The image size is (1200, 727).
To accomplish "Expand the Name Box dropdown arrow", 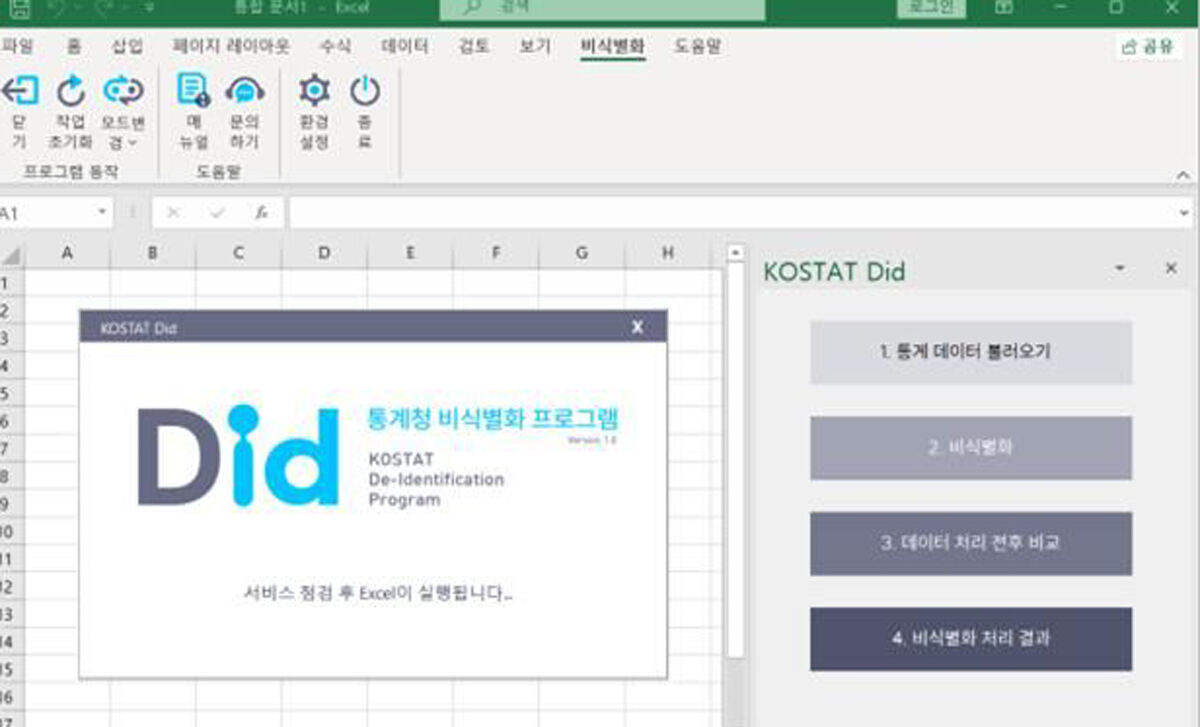I will (x=102, y=213).
